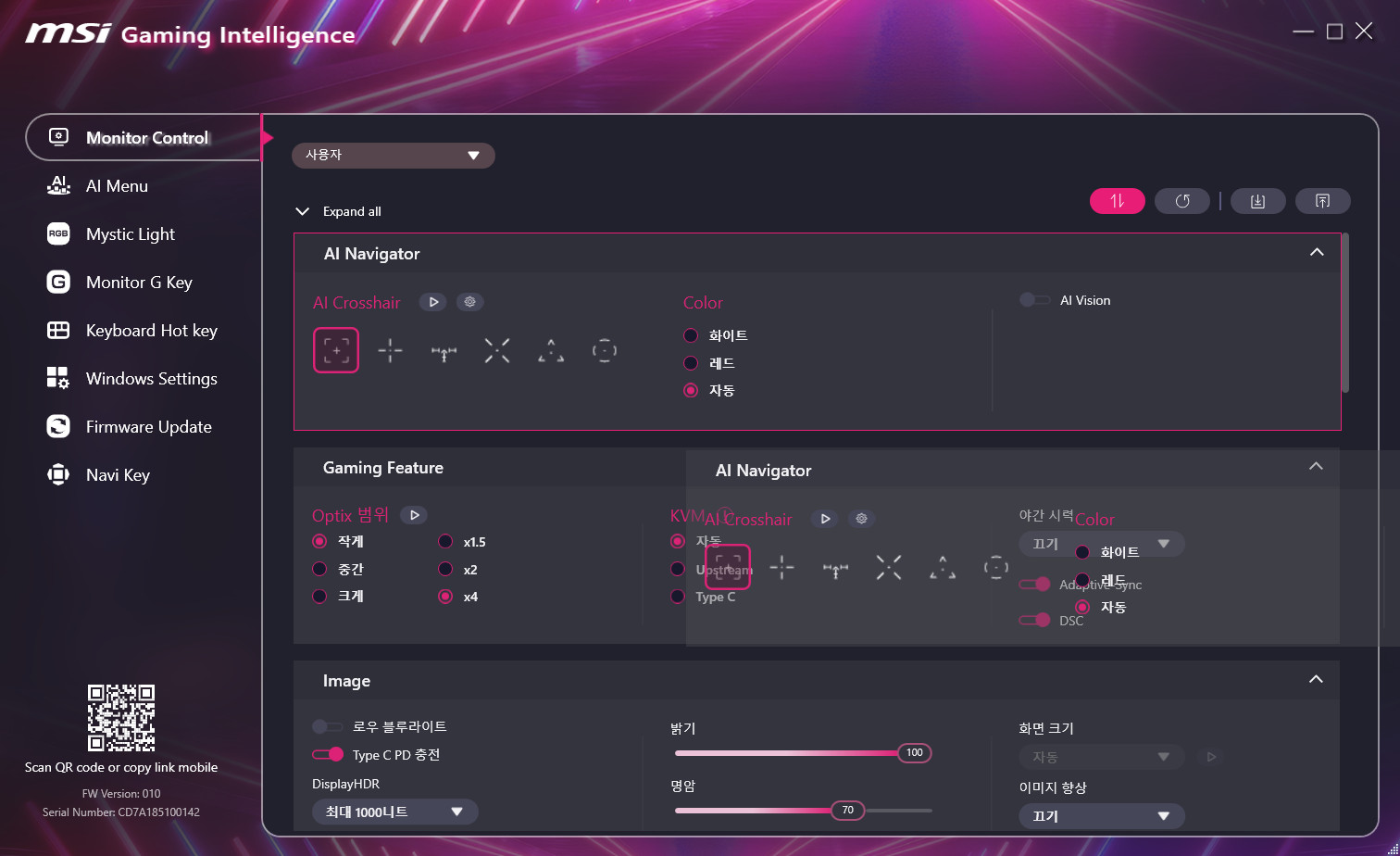Collapse the Image section with its chevron

point(1316,680)
